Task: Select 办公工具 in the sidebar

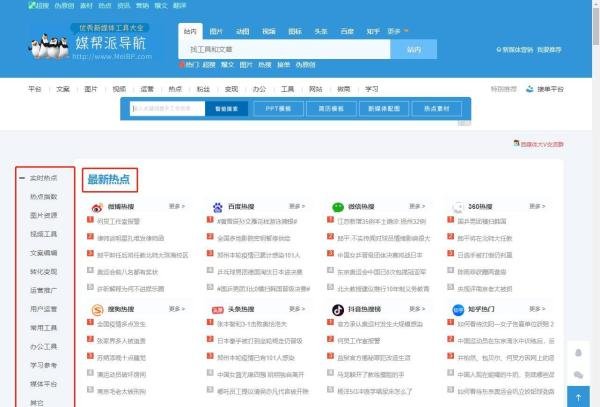Action: pyautogui.click(x=44, y=347)
